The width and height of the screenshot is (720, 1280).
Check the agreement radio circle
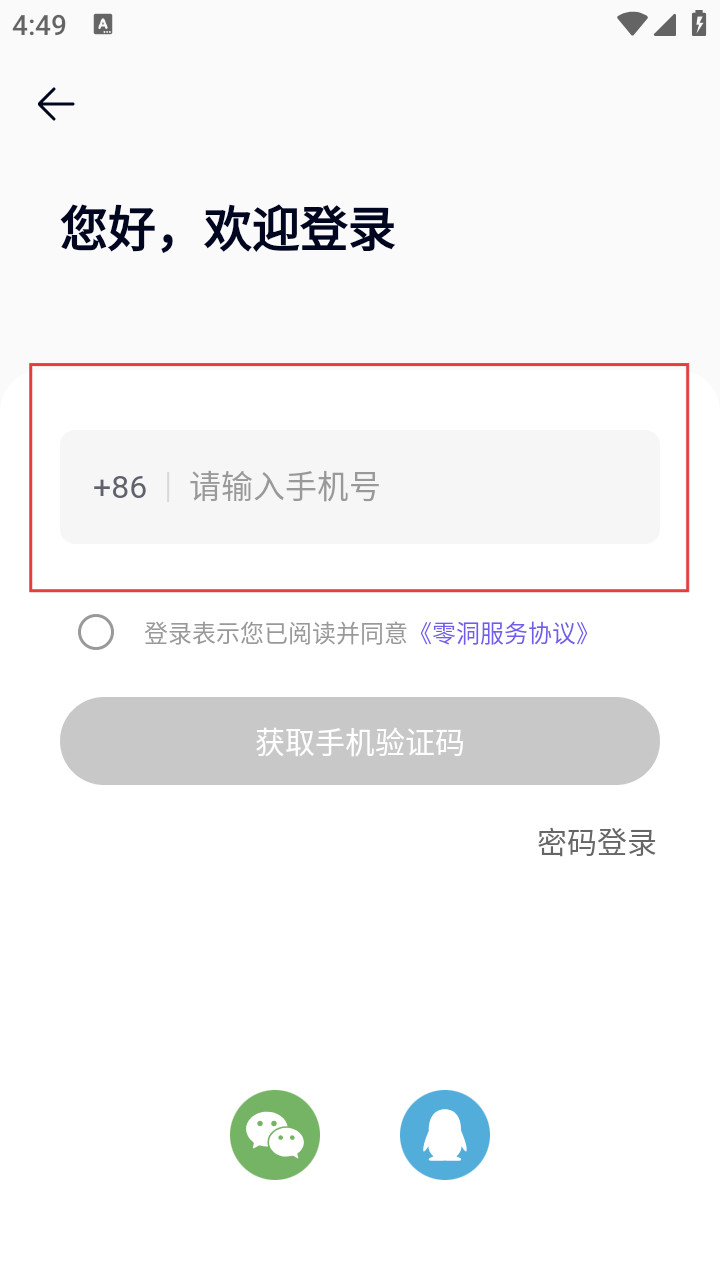[x=96, y=632]
